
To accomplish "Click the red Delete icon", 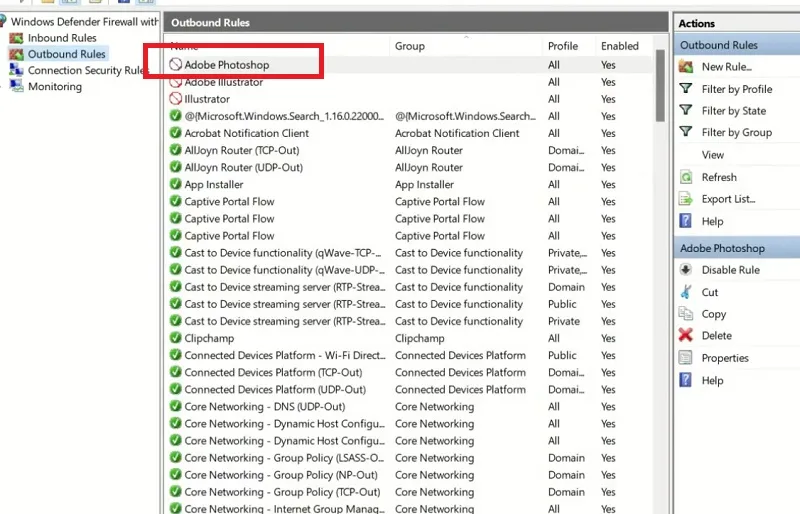I will pos(686,335).
